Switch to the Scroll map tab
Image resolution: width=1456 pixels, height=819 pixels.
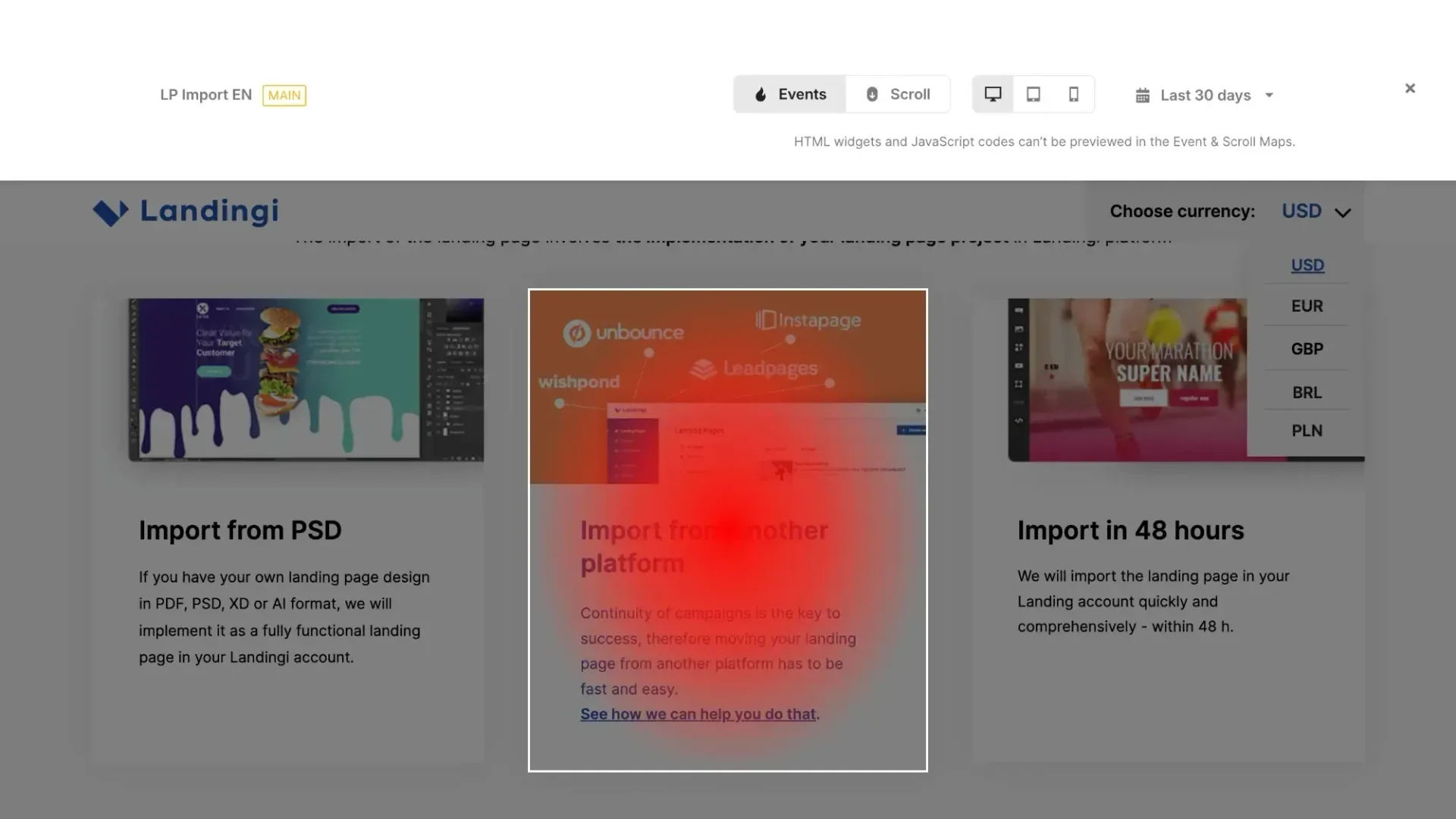898,94
